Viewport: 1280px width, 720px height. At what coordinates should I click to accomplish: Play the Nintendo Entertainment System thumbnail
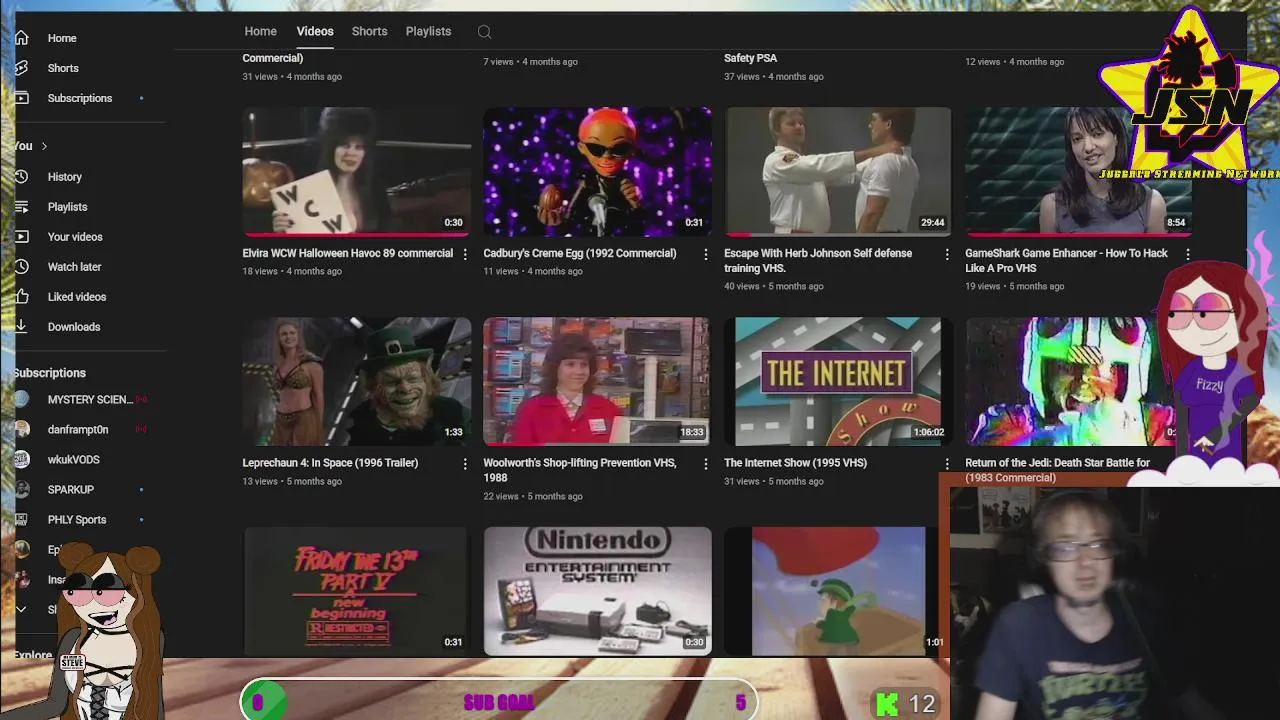pos(597,591)
